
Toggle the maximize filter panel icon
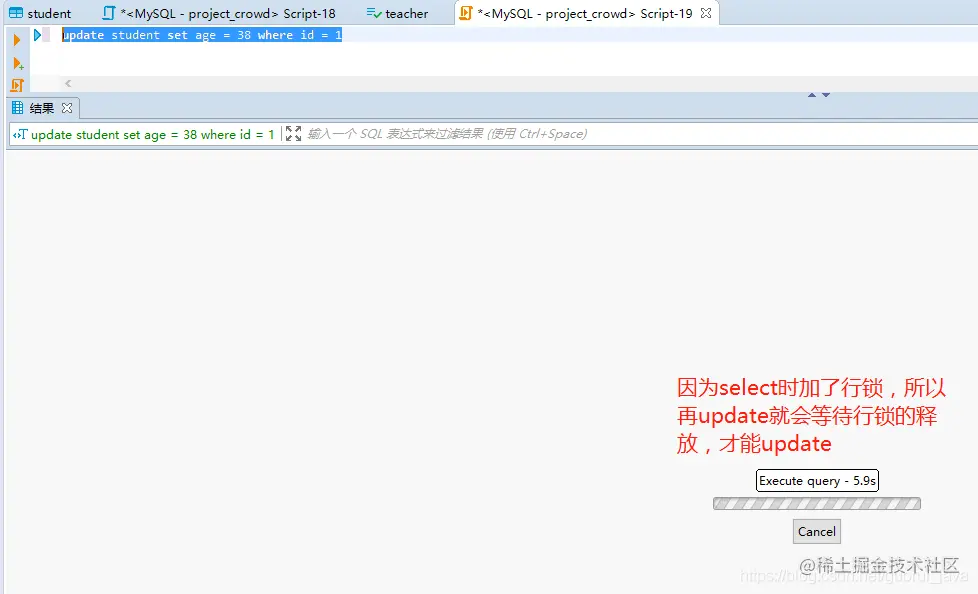(x=293, y=134)
